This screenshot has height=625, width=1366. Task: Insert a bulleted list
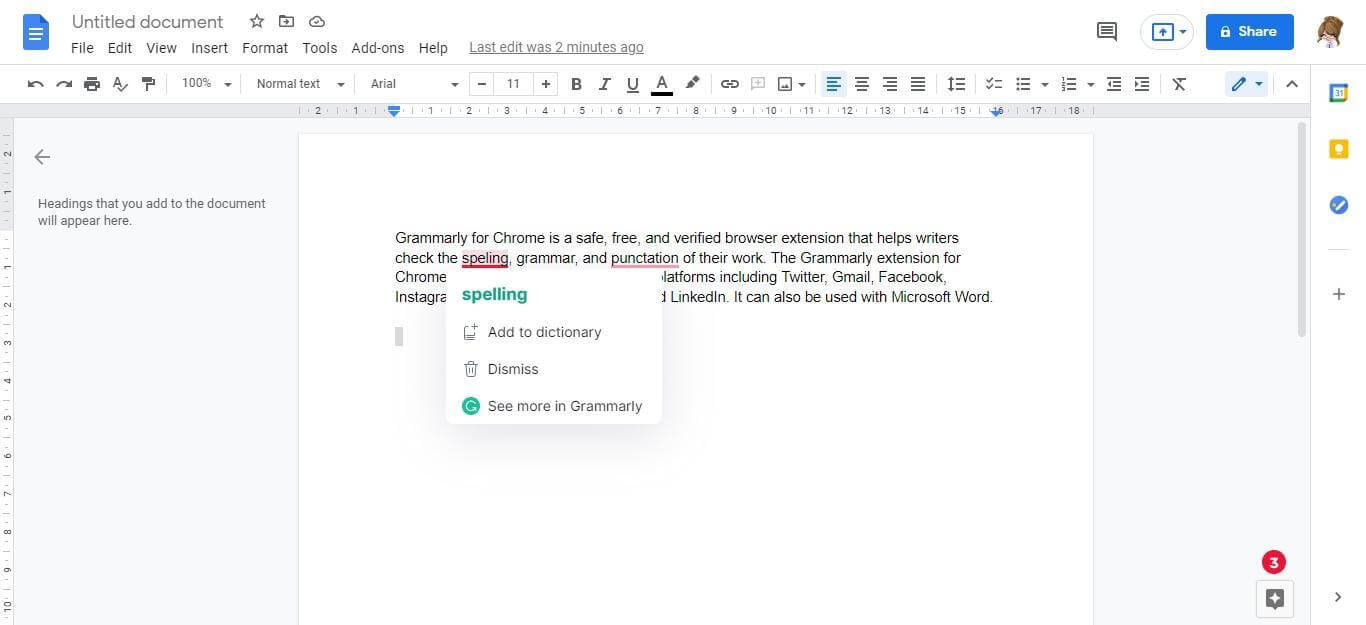coord(1023,84)
